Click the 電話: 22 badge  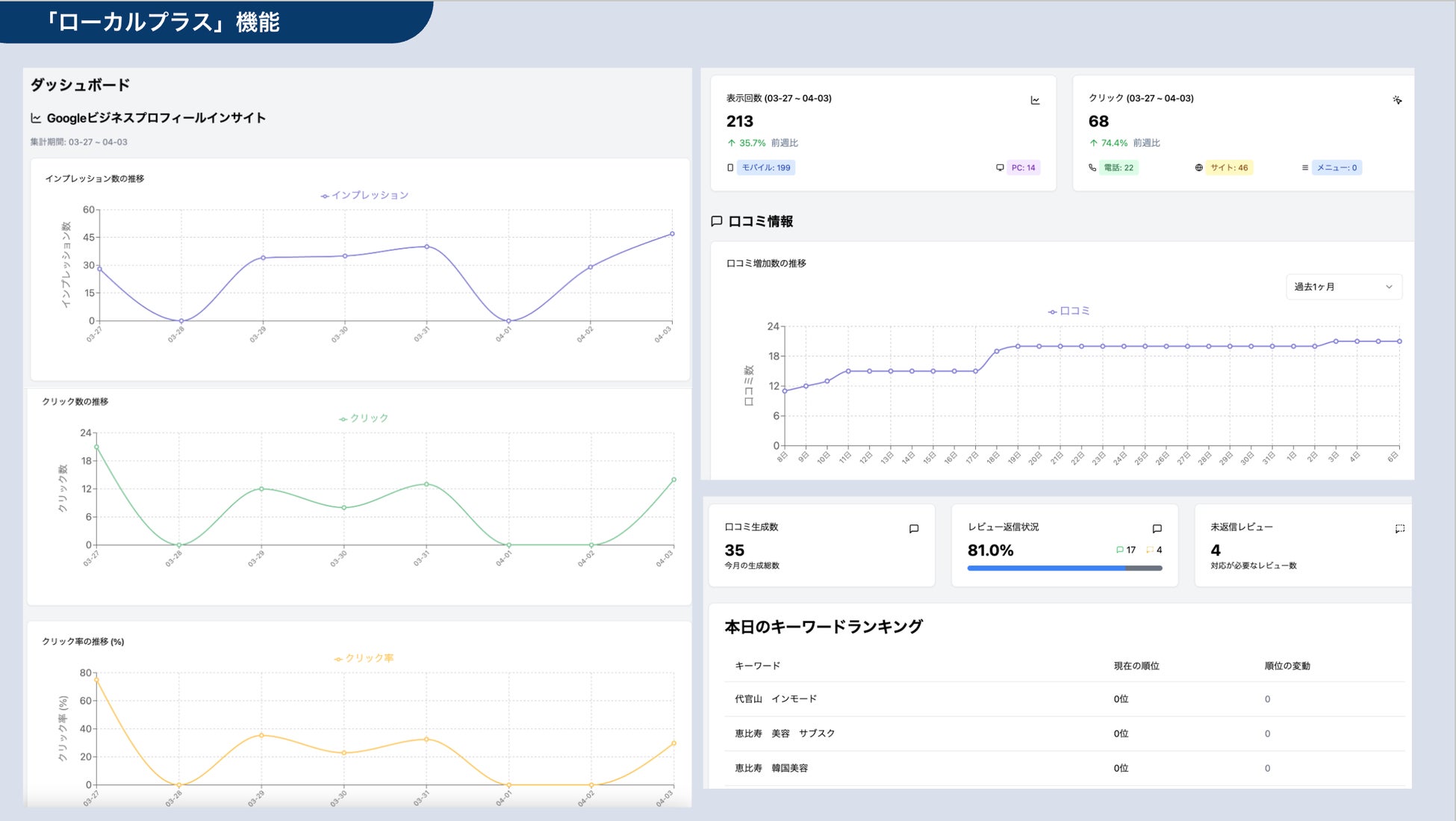point(1119,168)
